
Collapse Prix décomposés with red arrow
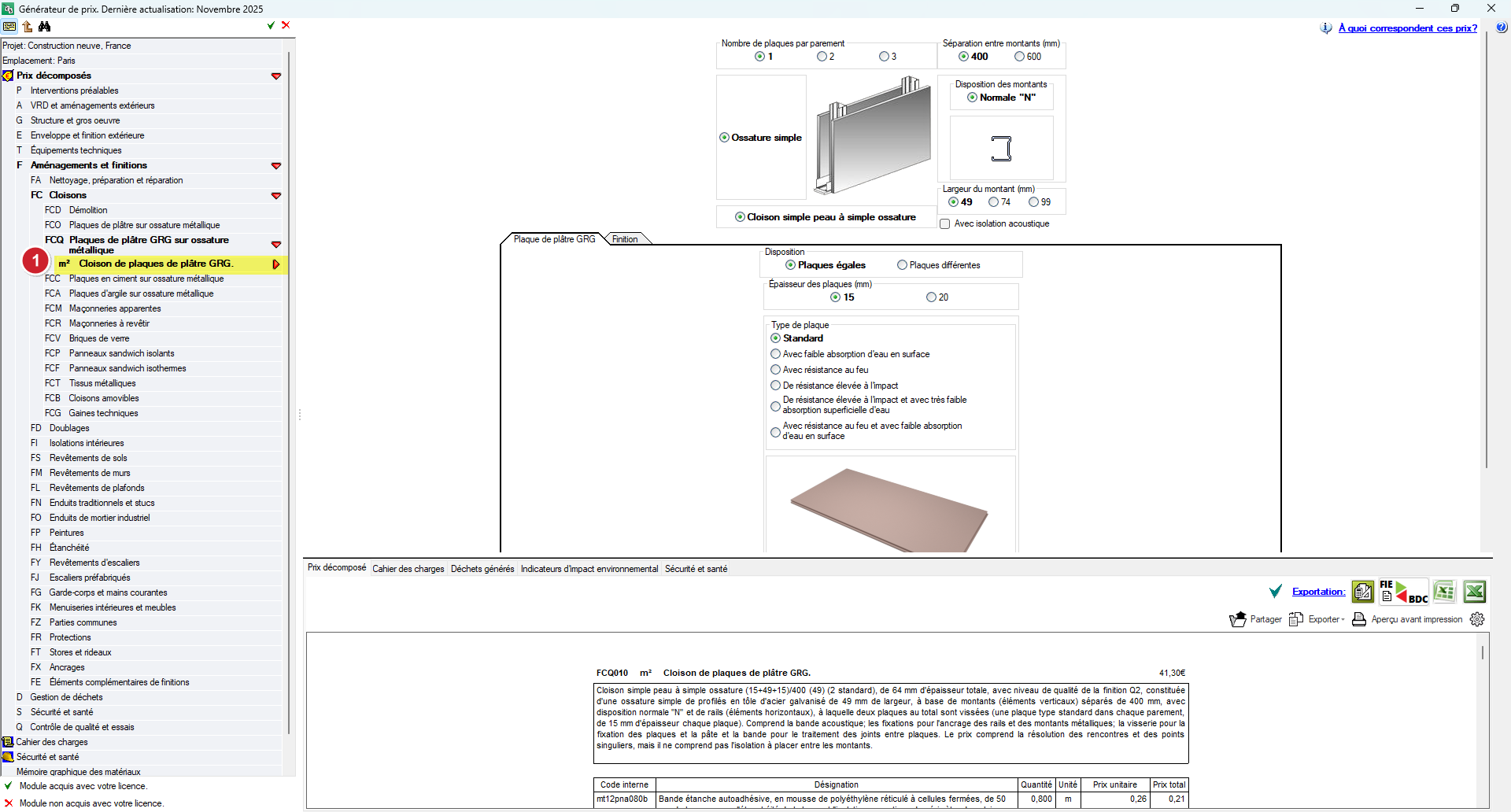276,76
